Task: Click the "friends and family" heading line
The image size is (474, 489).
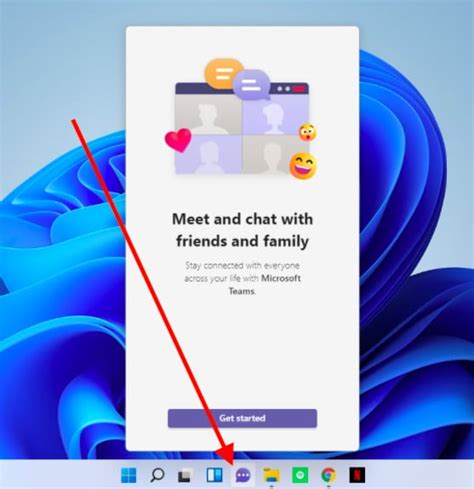Action: (242, 241)
